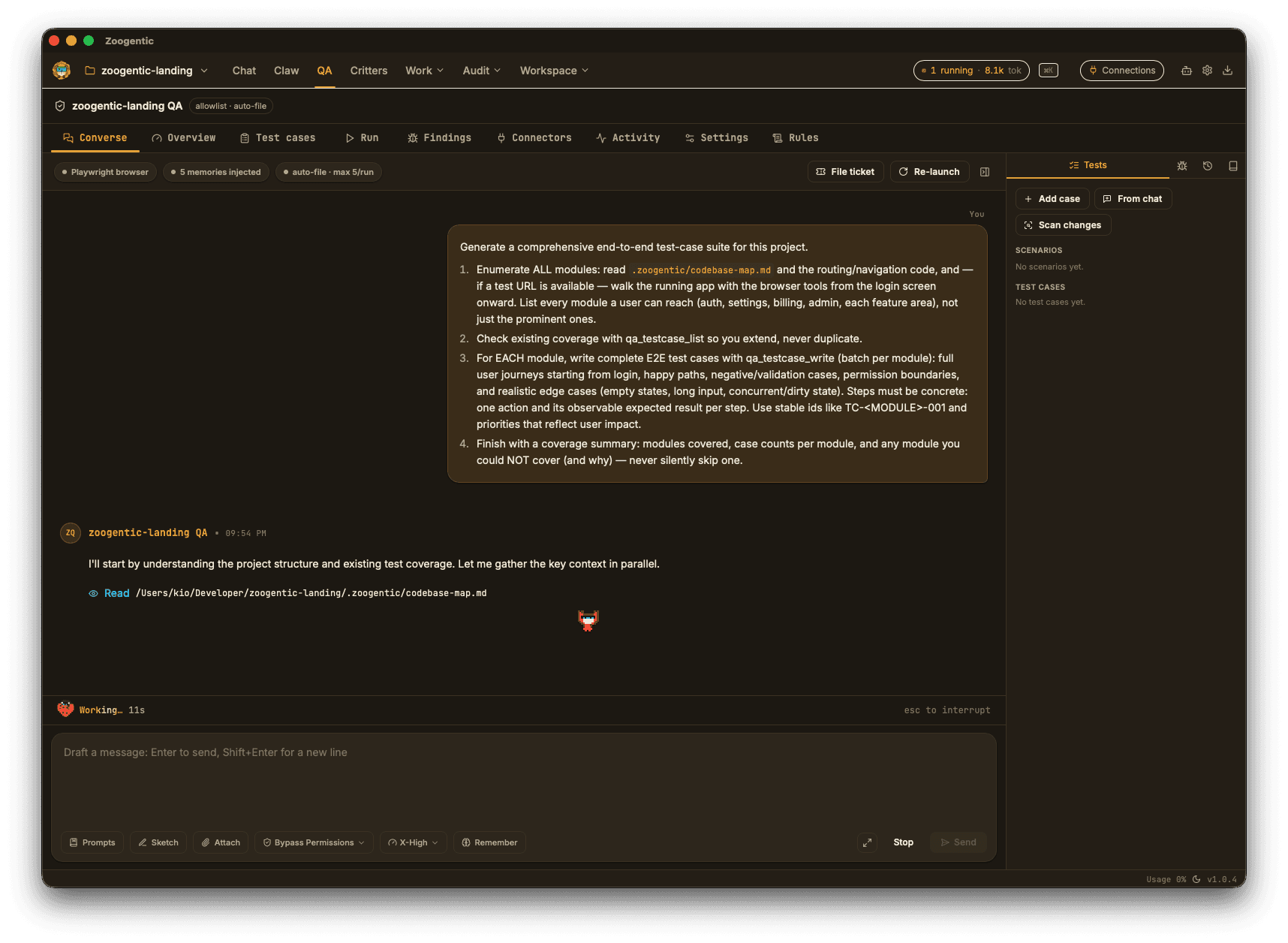Image resolution: width=1288 pixels, height=943 pixels.
Task: Click the v1.0.4 version label
Action: point(1222,879)
